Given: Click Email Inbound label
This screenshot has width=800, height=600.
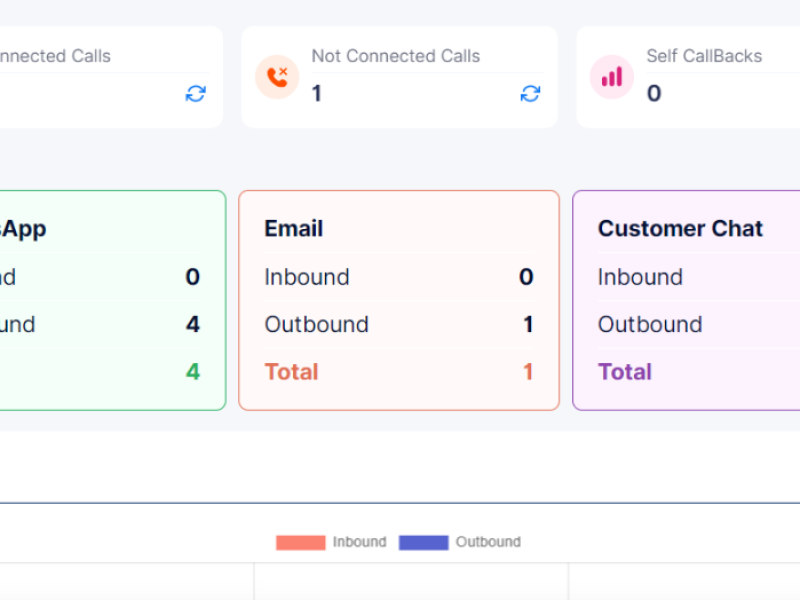Looking at the screenshot, I should point(307,277).
